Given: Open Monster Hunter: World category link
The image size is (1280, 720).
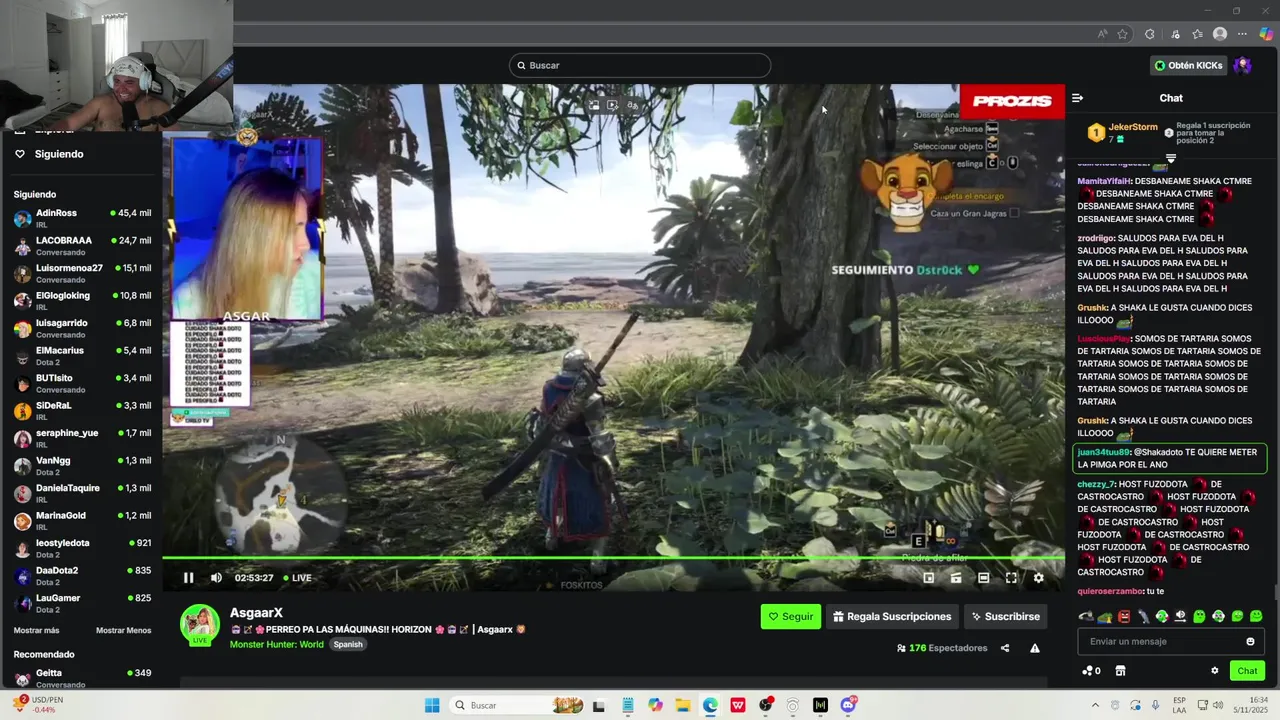Looking at the screenshot, I should pyautogui.click(x=276, y=645).
